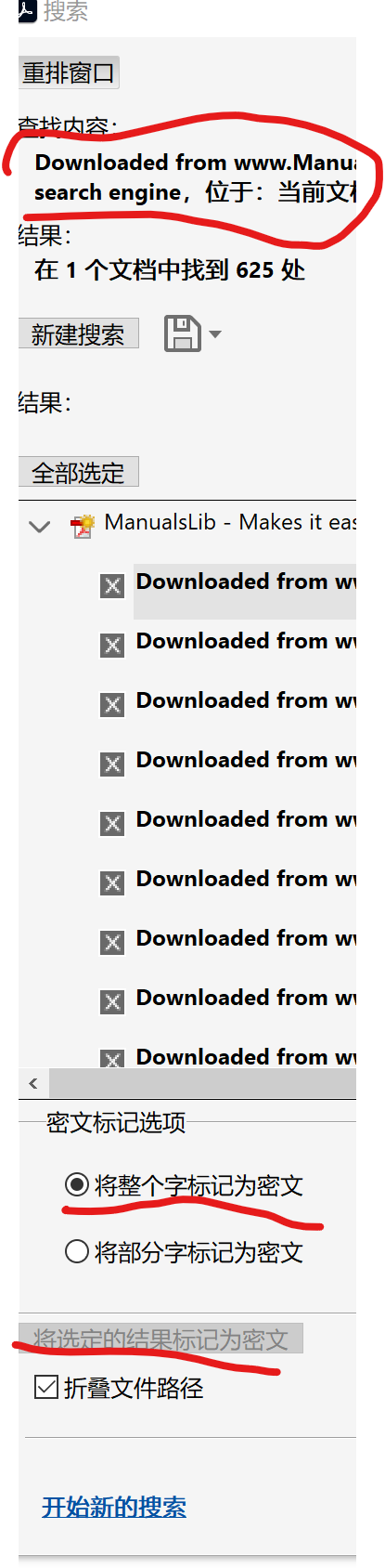Toggle the eighth search result checkbox
385x1568 pixels.
tap(112, 1002)
